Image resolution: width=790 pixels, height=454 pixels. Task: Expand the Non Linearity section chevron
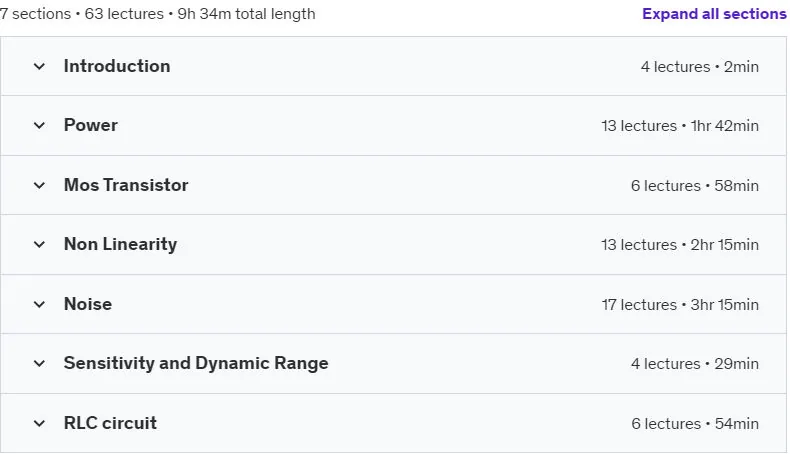[x=39, y=244]
